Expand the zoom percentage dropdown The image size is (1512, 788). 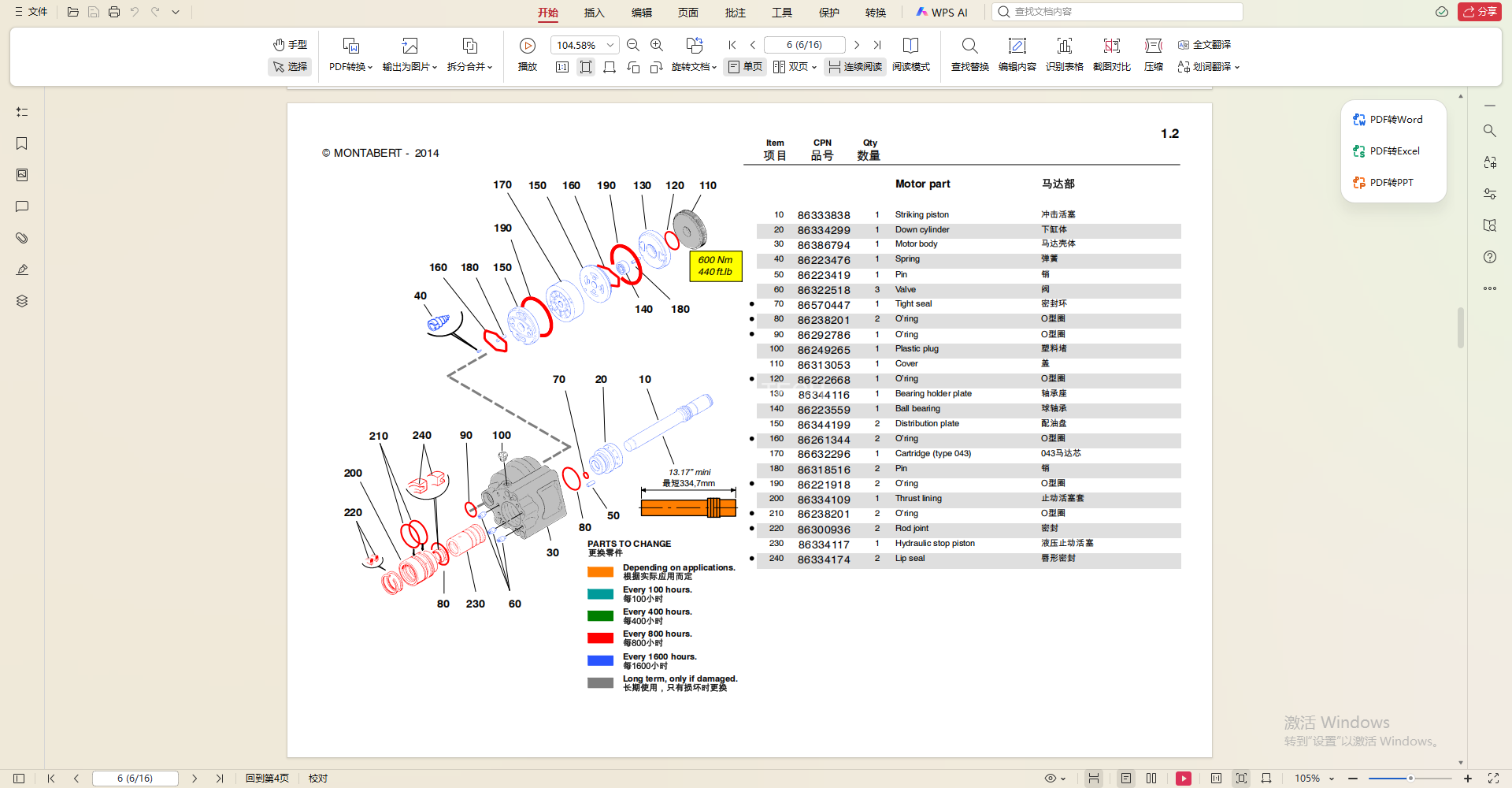[610, 45]
